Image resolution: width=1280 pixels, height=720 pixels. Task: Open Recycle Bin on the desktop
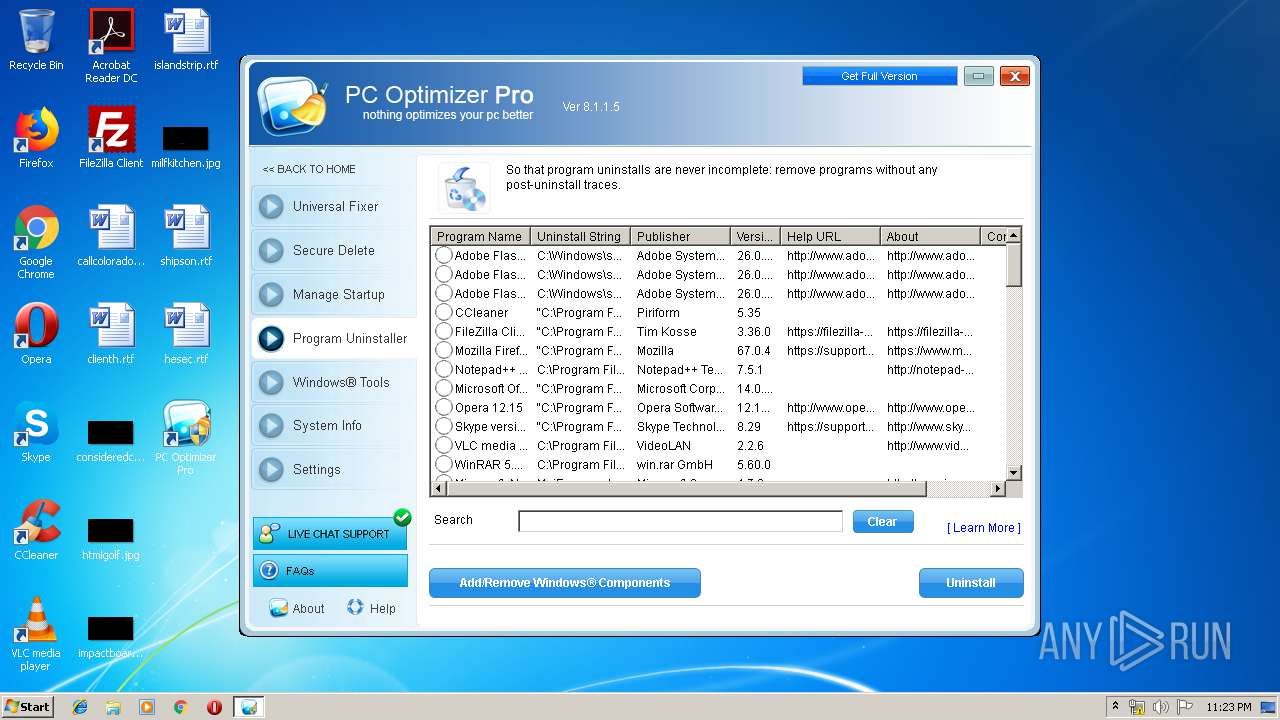pyautogui.click(x=36, y=40)
